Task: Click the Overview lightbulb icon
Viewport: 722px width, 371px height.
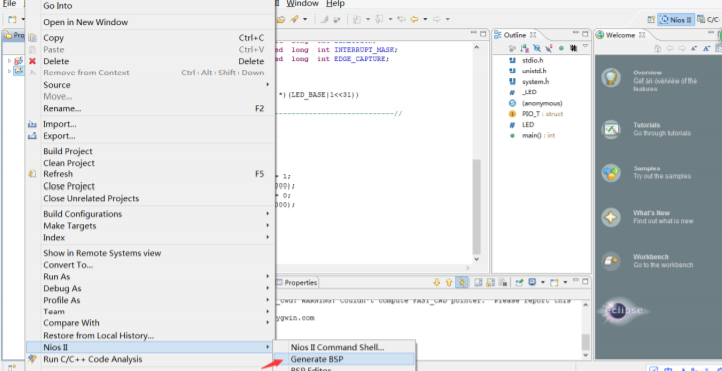Action: point(611,77)
